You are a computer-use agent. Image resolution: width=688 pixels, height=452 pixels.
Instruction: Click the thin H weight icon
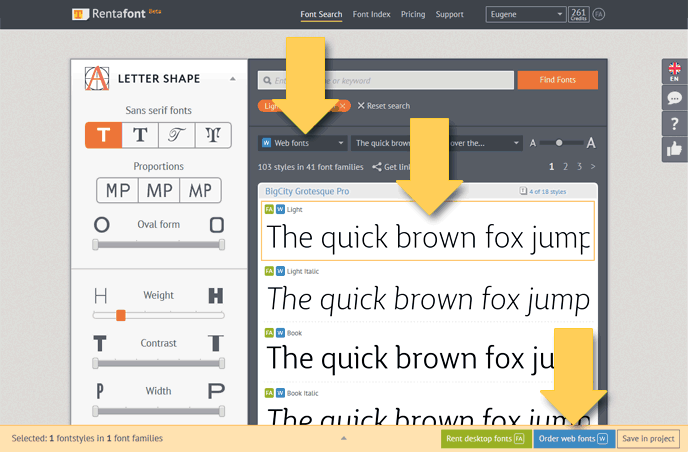100,296
